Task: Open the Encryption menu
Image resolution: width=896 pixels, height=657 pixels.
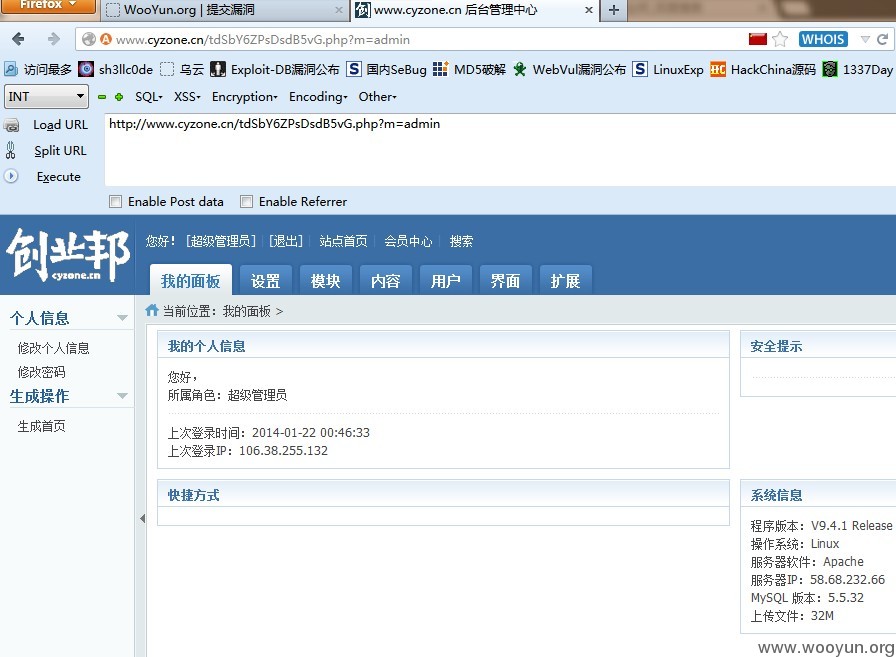Action: pyautogui.click(x=245, y=97)
